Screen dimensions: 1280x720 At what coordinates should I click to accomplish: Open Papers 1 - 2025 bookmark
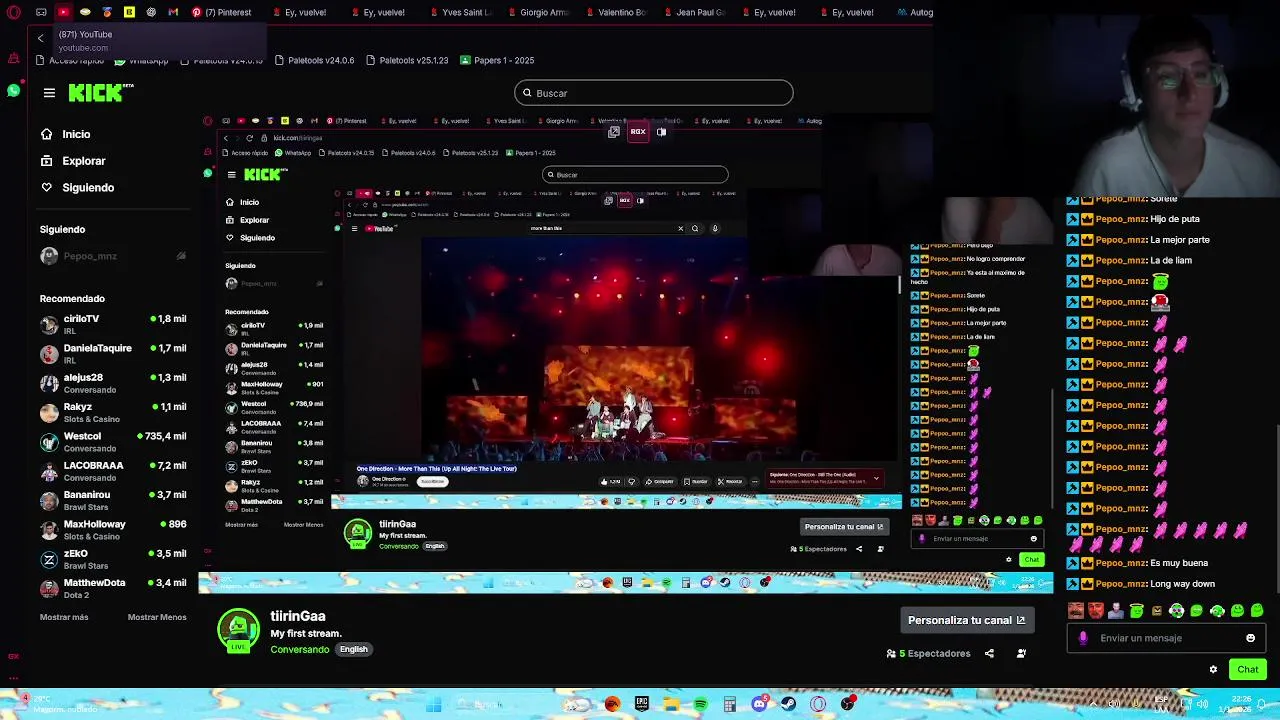coord(498,60)
